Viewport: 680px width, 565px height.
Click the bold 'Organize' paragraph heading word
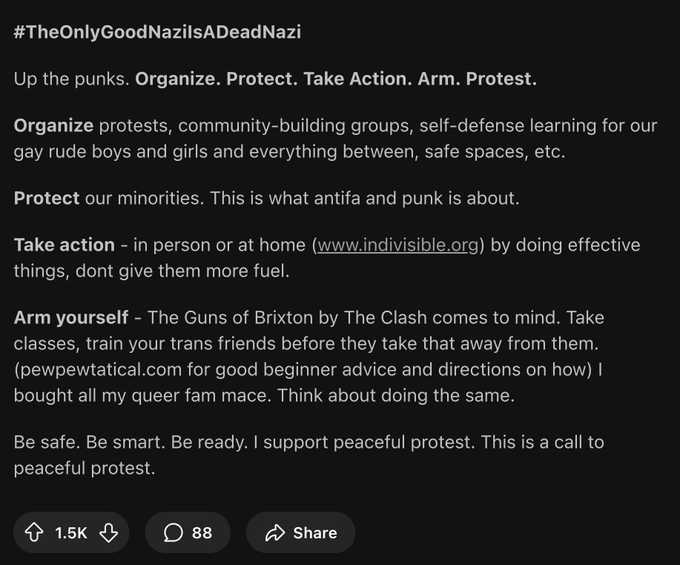(x=54, y=127)
